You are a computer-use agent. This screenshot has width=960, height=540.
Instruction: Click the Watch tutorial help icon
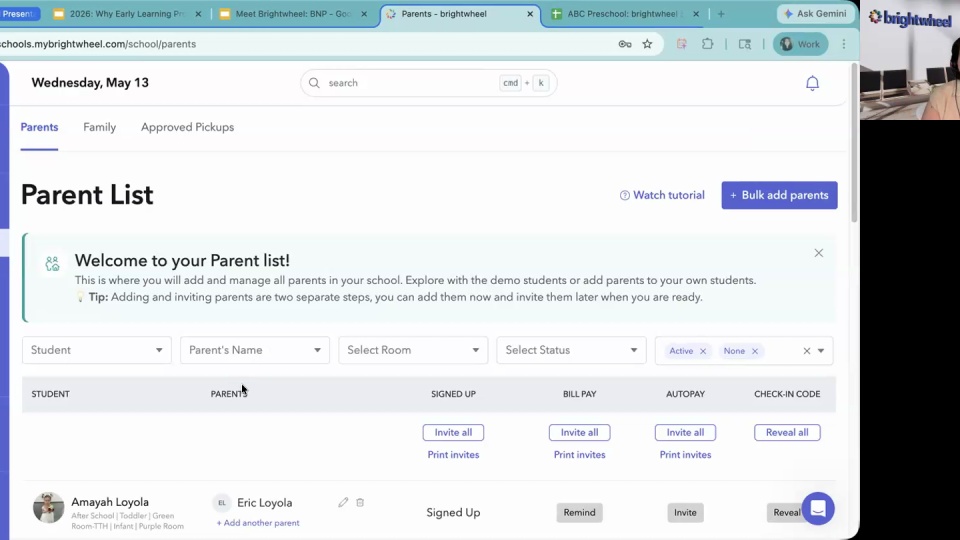pyautogui.click(x=624, y=195)
